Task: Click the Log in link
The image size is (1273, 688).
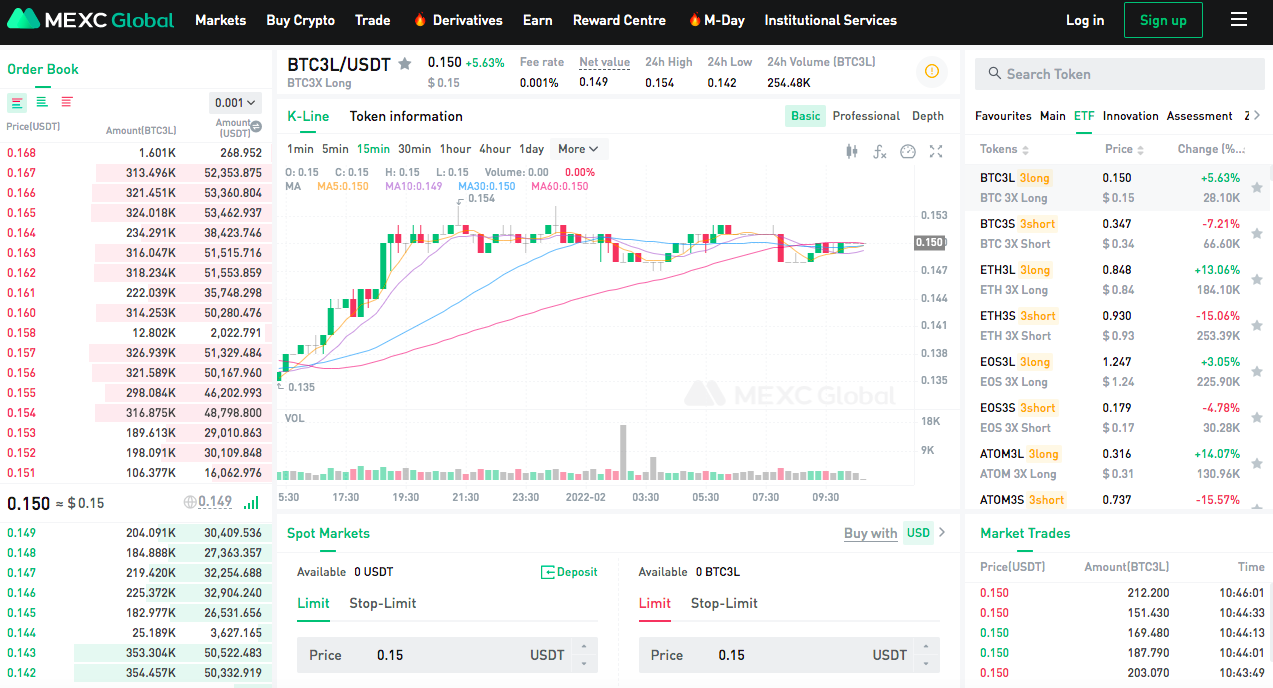Action: 1085,20
